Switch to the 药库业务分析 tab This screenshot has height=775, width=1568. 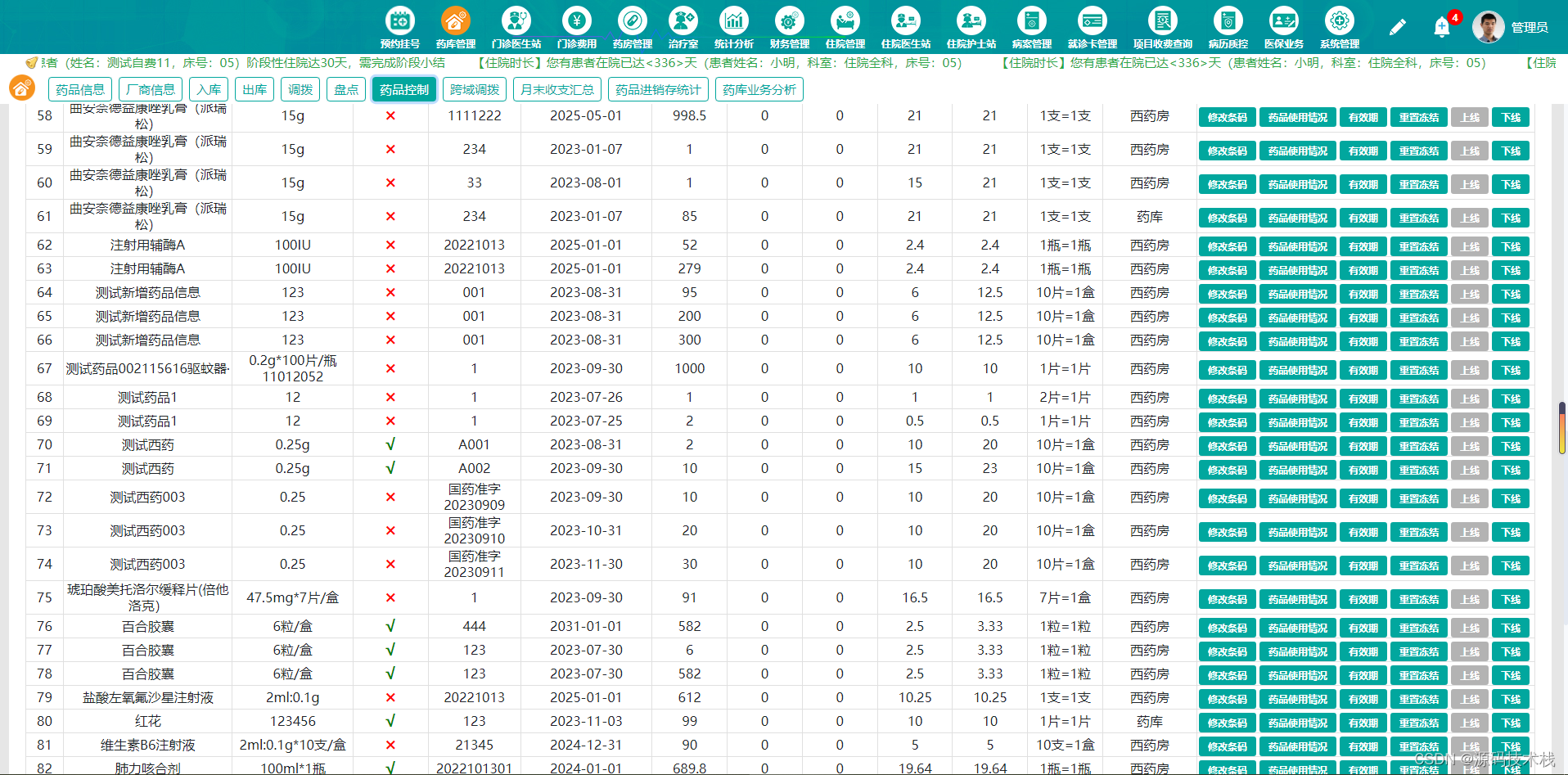click(759, 89)
